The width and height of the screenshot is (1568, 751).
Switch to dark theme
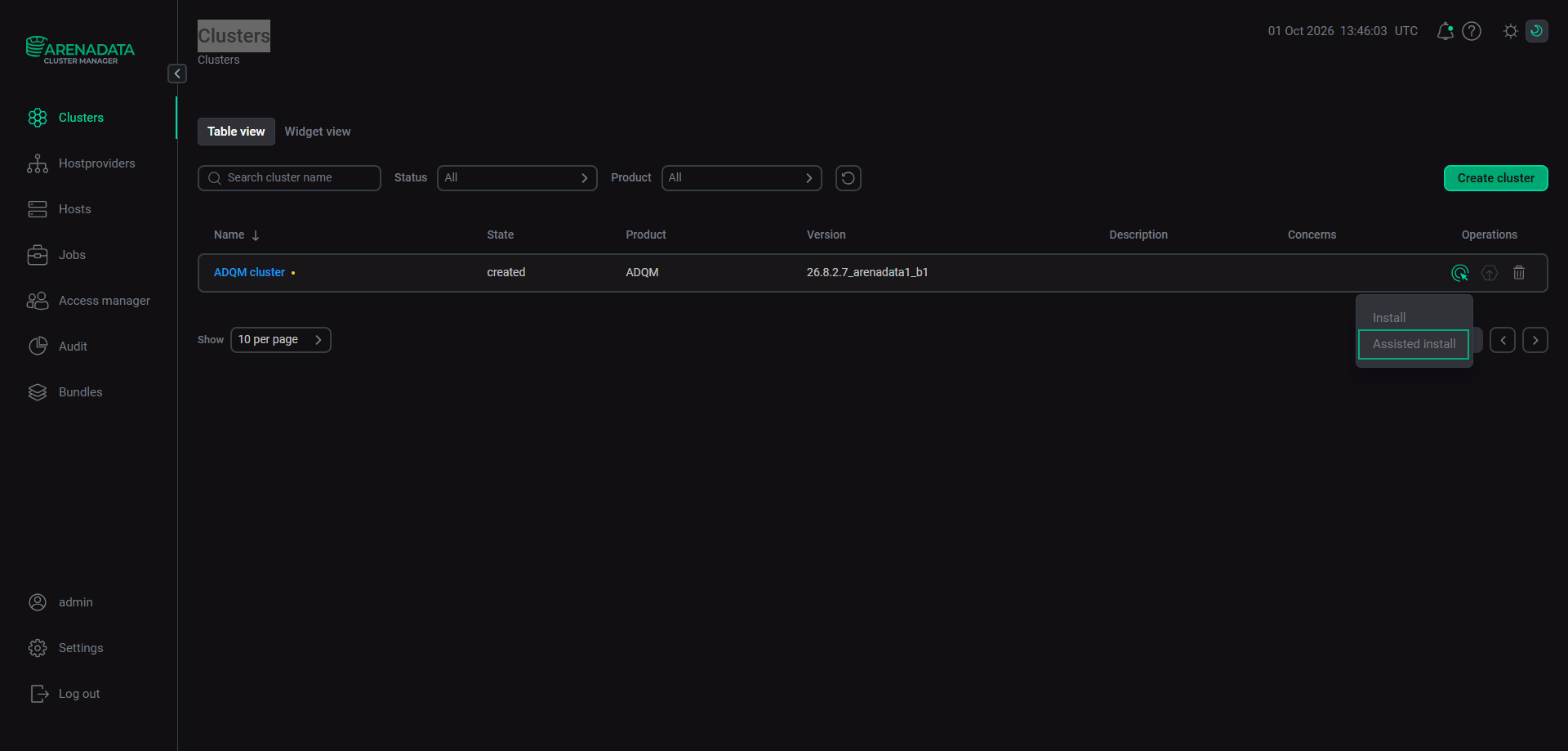[1537, 31]
